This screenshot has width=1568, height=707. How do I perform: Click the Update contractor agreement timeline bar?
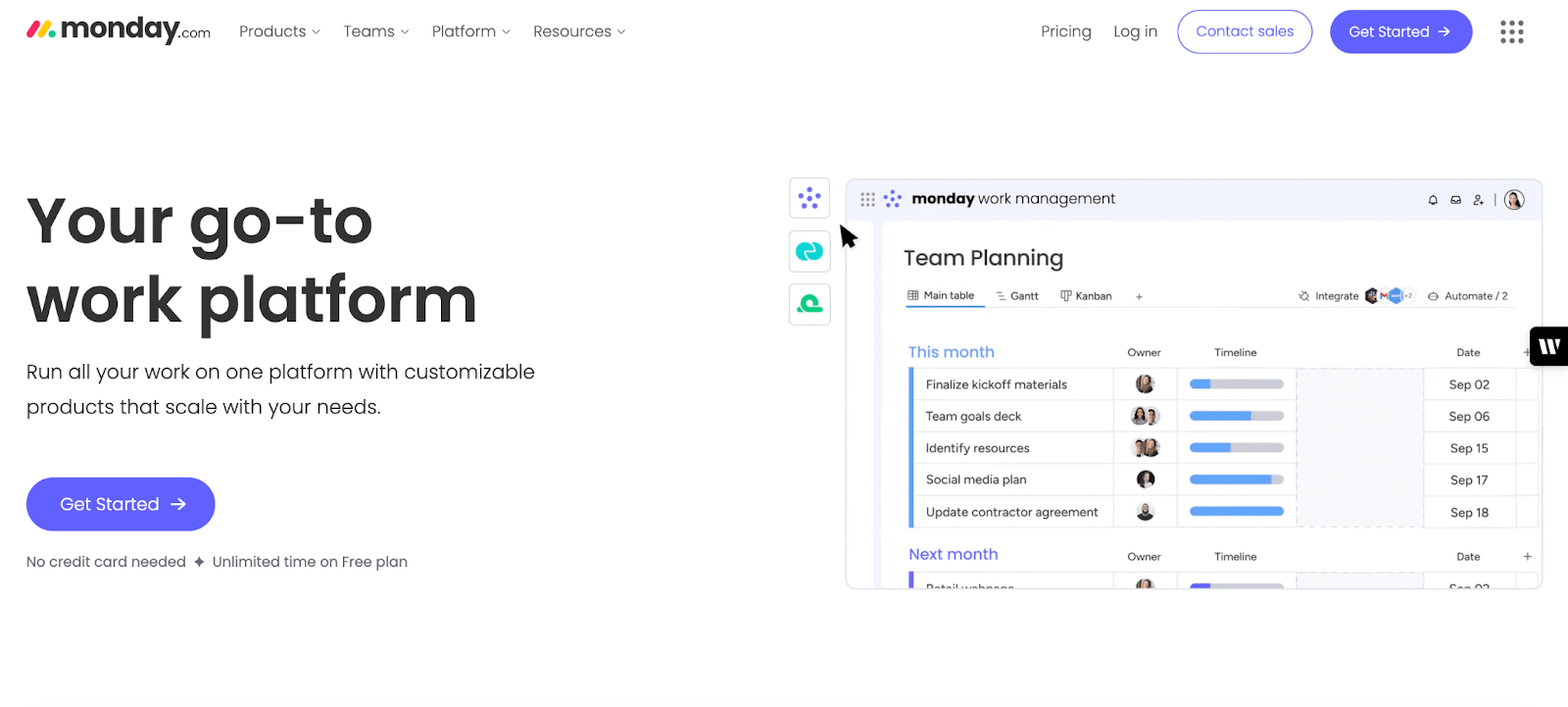click(x=1237, y=511)
